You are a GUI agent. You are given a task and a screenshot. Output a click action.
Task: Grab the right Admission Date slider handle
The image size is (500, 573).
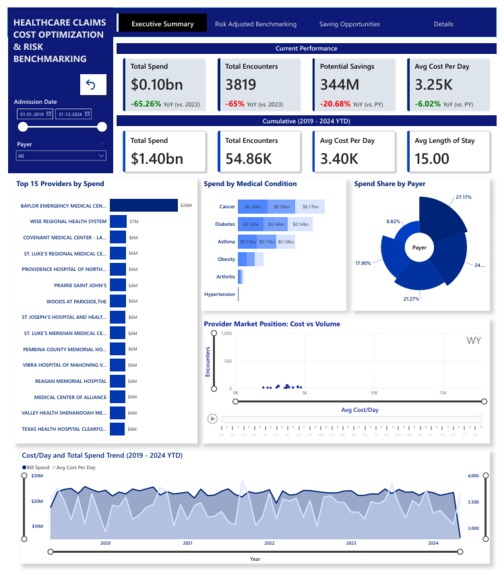tap(102, 127)
